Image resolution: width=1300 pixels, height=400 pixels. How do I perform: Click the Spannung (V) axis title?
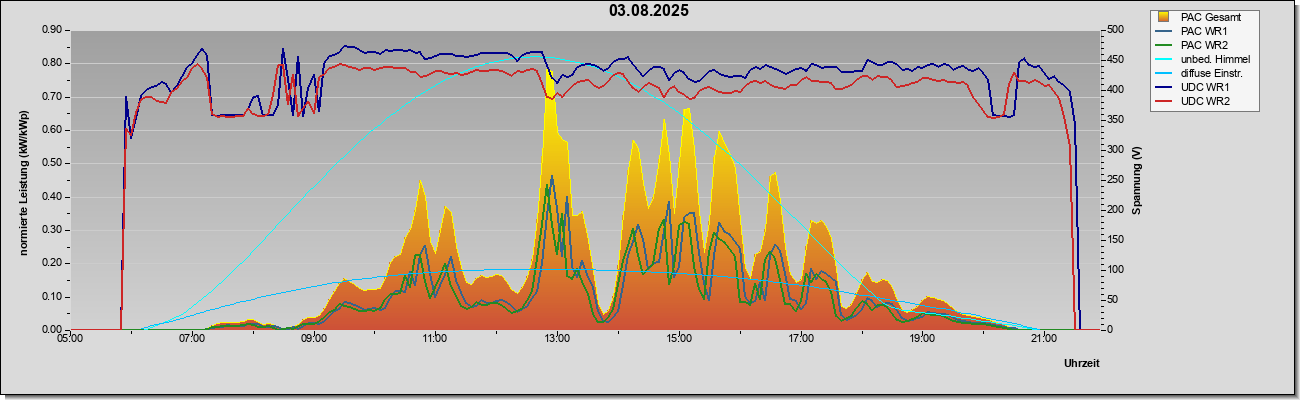pyautogui.click(x=1137, y=181)
